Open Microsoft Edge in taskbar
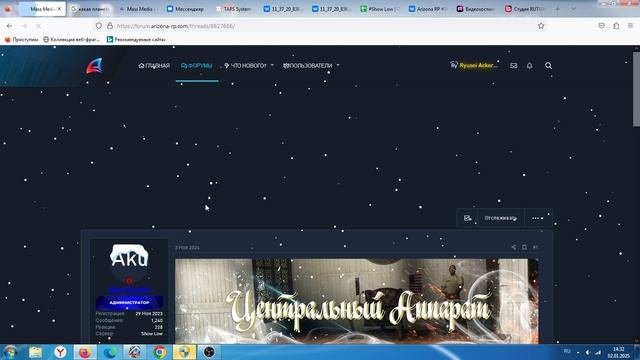This screenshot has width=640, height=360. tap(110, 352)
